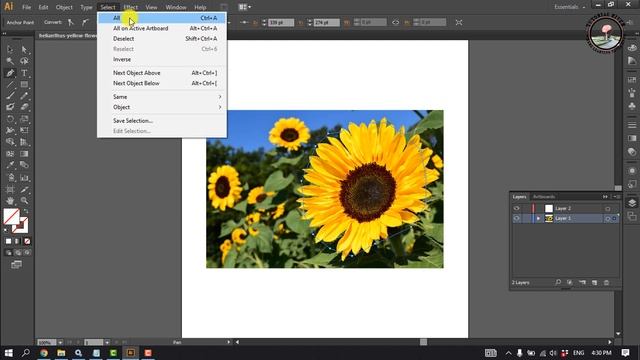Viewport: 640px width, 360px height.
Task: Click the taskbar clock showing 4:30 PM
Action: click(601, 353)
